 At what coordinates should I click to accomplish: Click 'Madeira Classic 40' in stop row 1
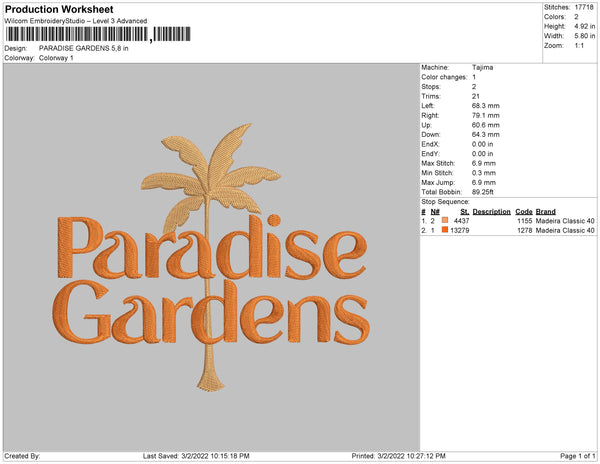(565, 221)
